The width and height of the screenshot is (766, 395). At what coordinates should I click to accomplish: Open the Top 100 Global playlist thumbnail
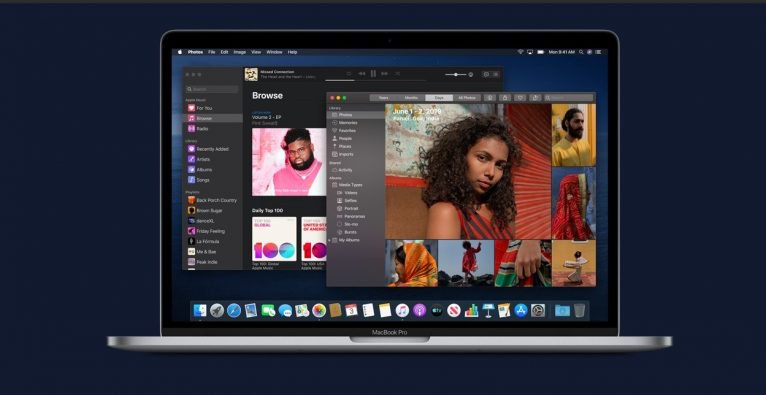274,239
